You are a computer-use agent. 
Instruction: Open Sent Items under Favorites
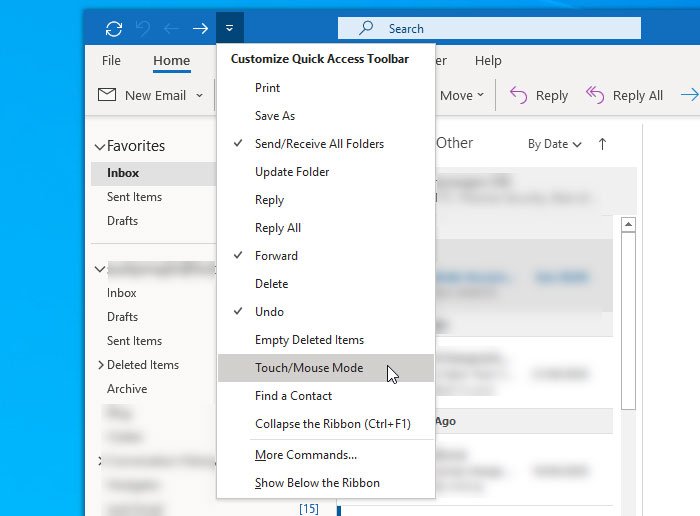pos(134,197)
